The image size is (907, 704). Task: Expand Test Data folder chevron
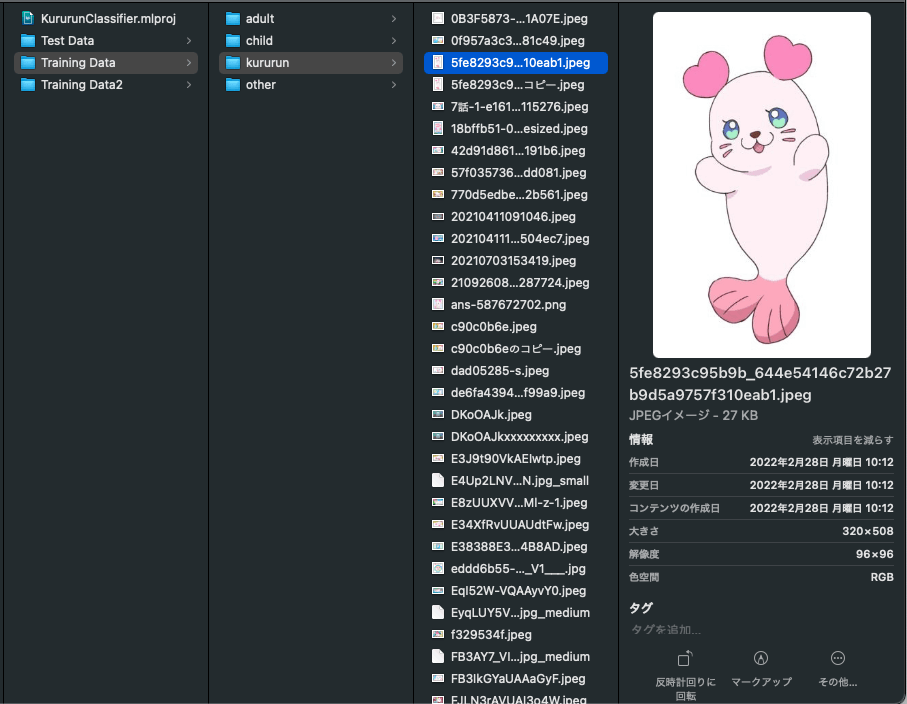pyautogui.click(x=189, y=40)
